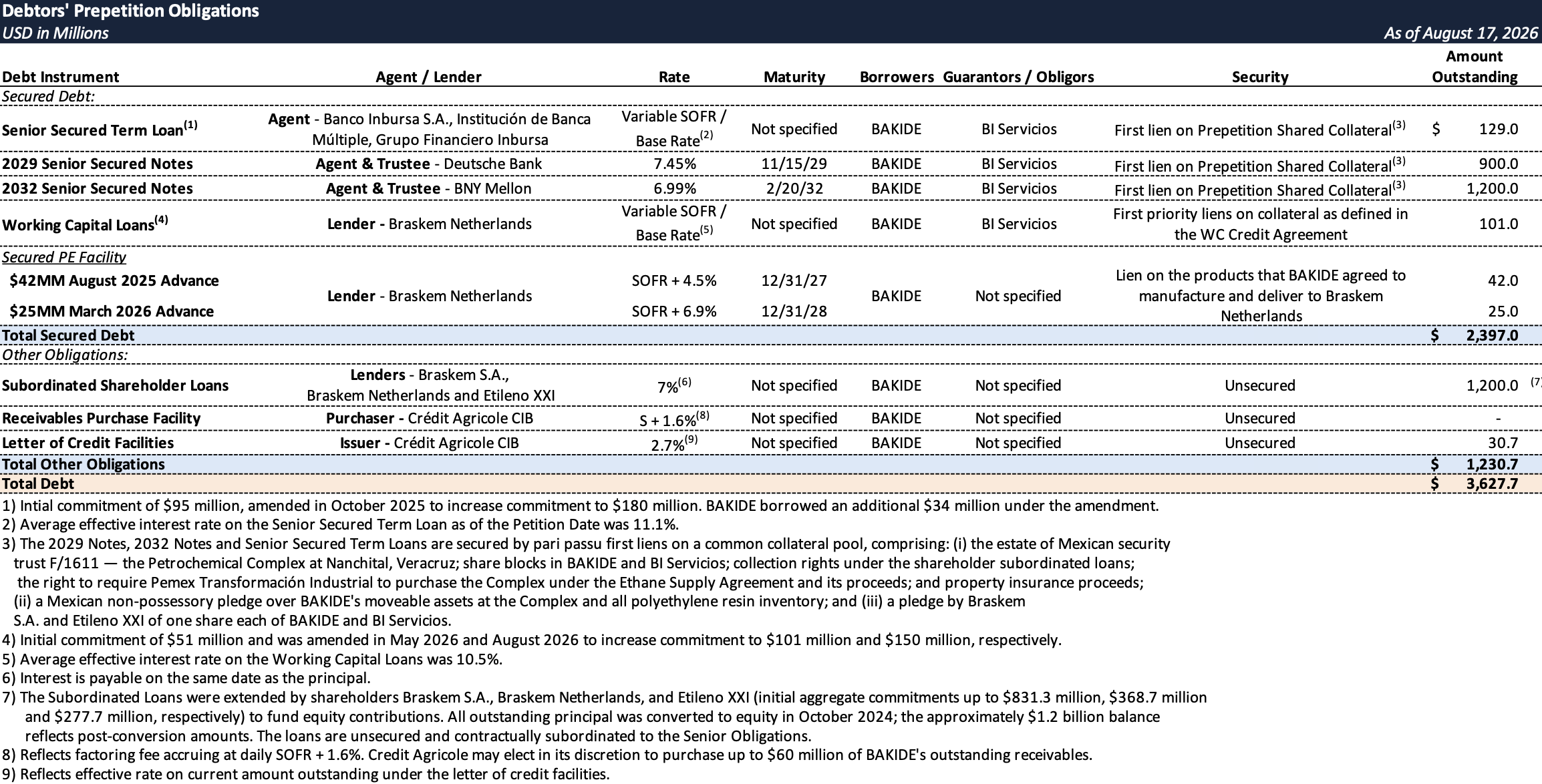The width and height of the screenshot is (1542, 784).
Task: Click the "Agent / Lender" column header
Action: click(428, 77)
